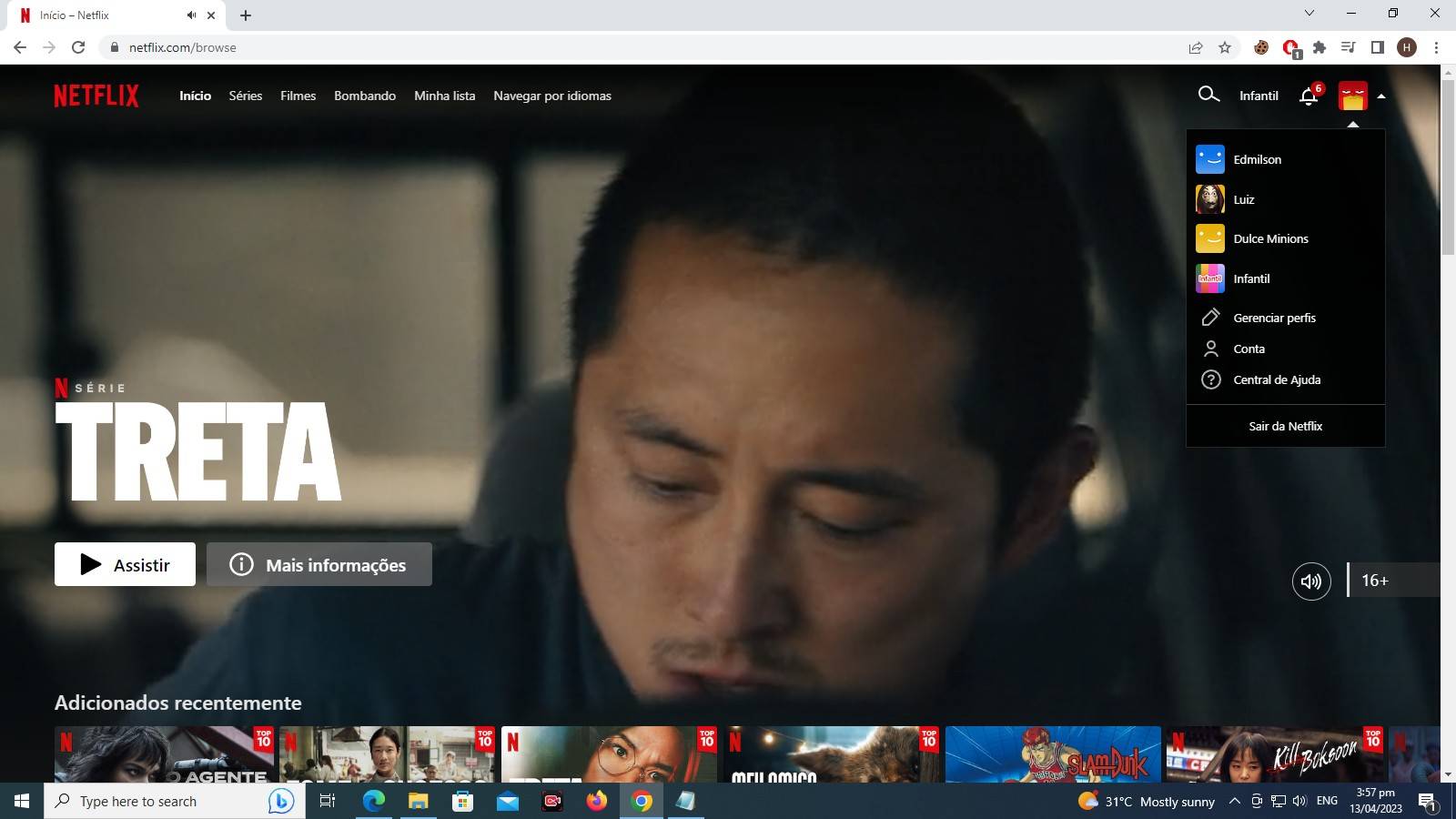Collapse the profile menu caret
The image size is (1456, 819).
point(1381,96)
